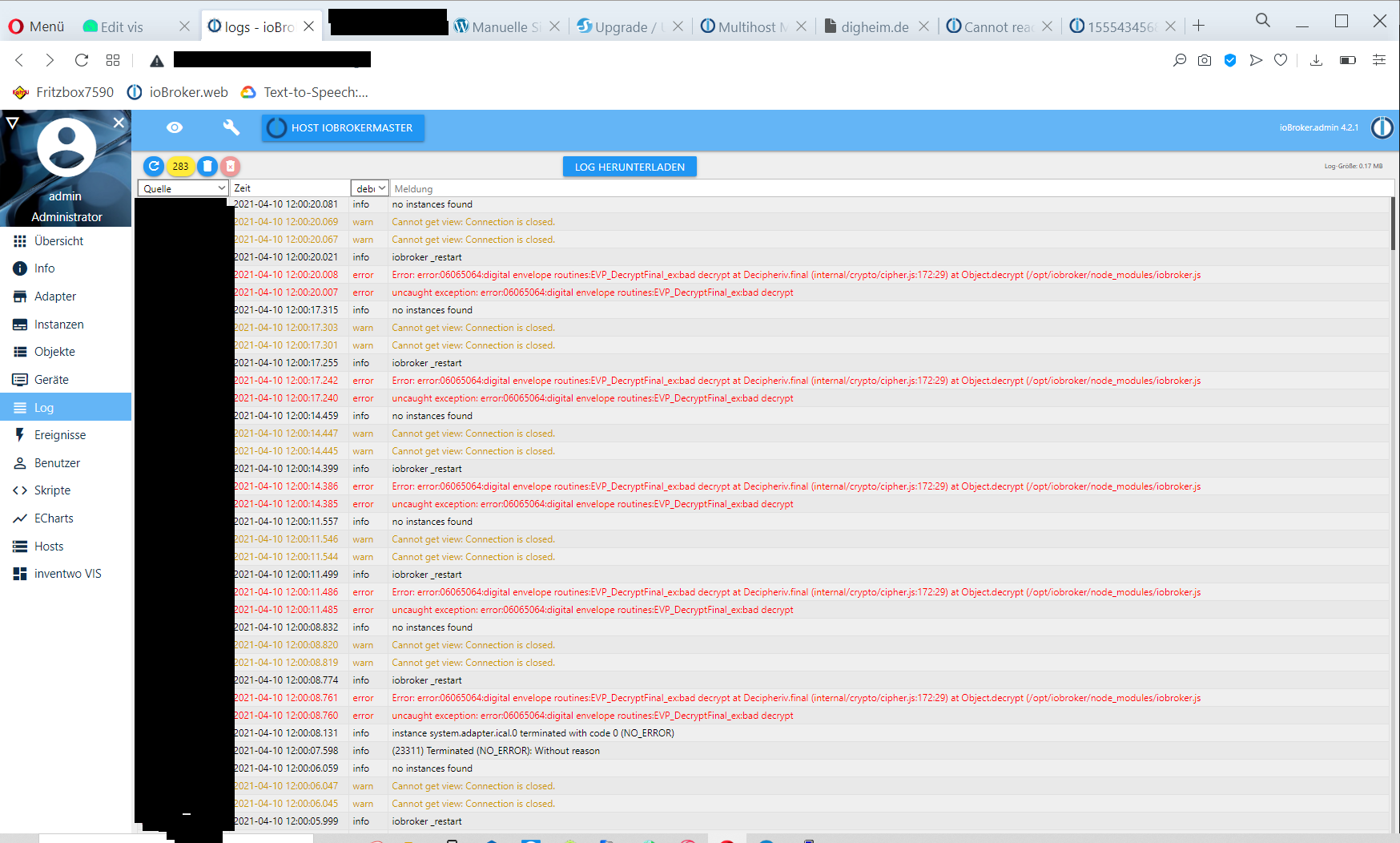The height and width of the screenshot is (843, 1400).
Task: Open a new browser tab
Action: (1198, 26)
